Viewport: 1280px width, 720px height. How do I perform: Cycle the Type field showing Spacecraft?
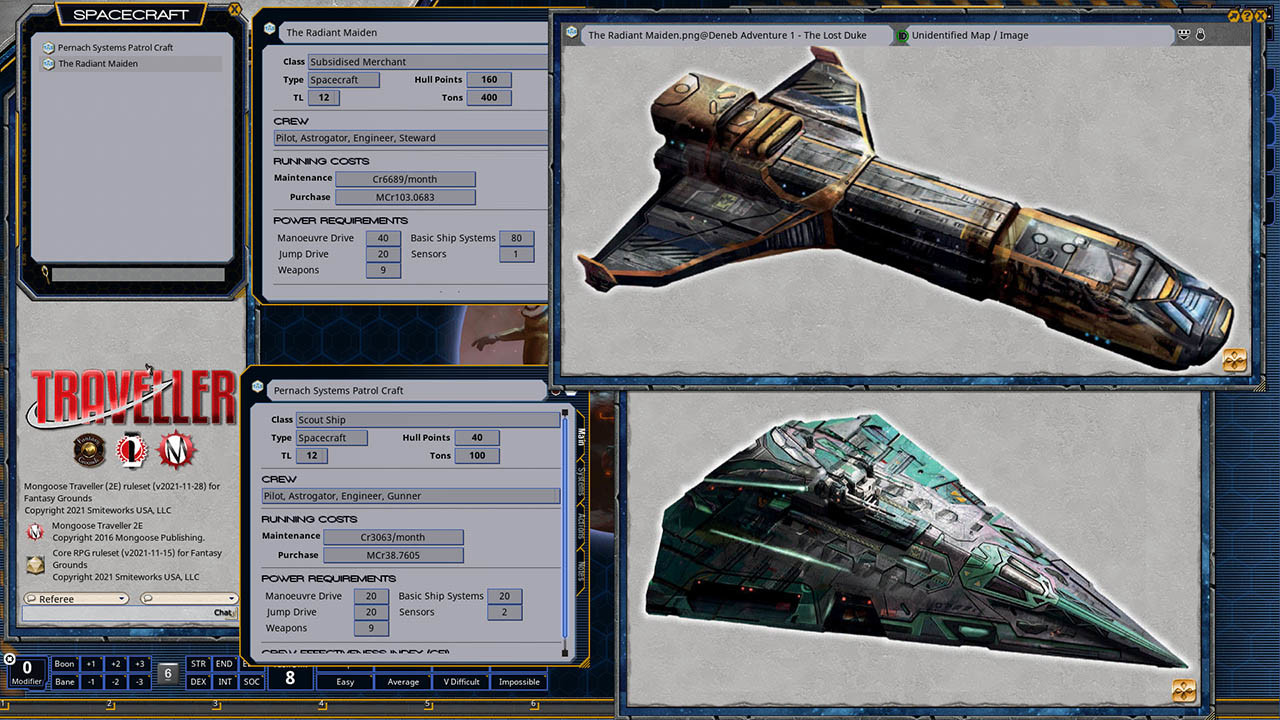pyautogui.click(x=342, y=79)
